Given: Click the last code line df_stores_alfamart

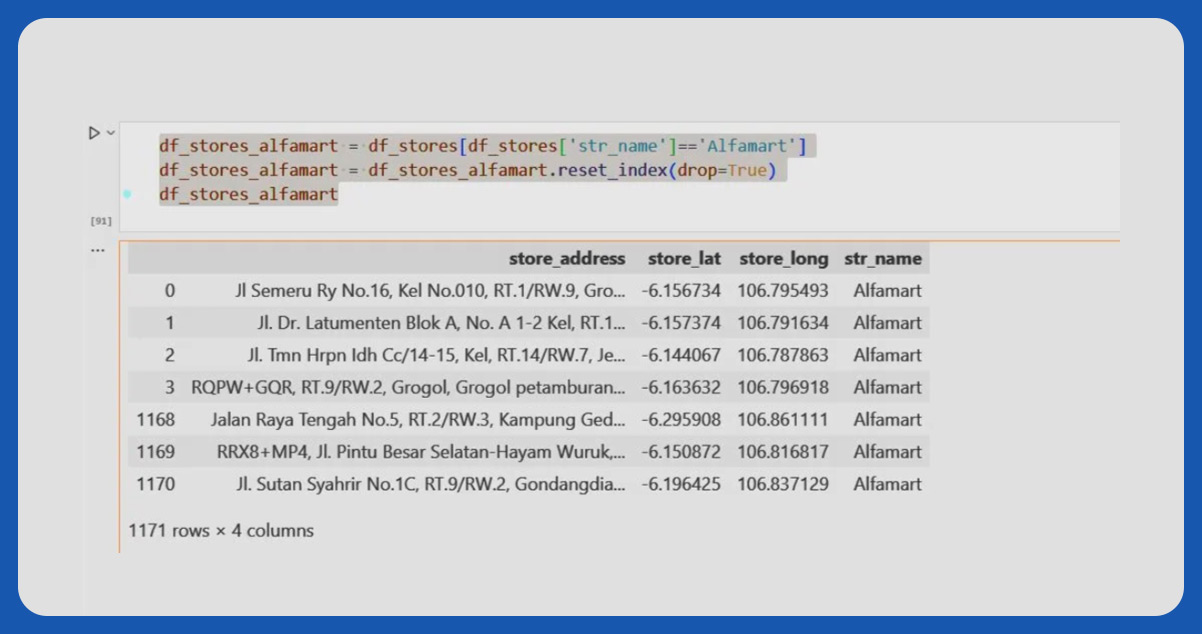Looking at the screenshot, I should pyautogui.click(x=248, y=194).
